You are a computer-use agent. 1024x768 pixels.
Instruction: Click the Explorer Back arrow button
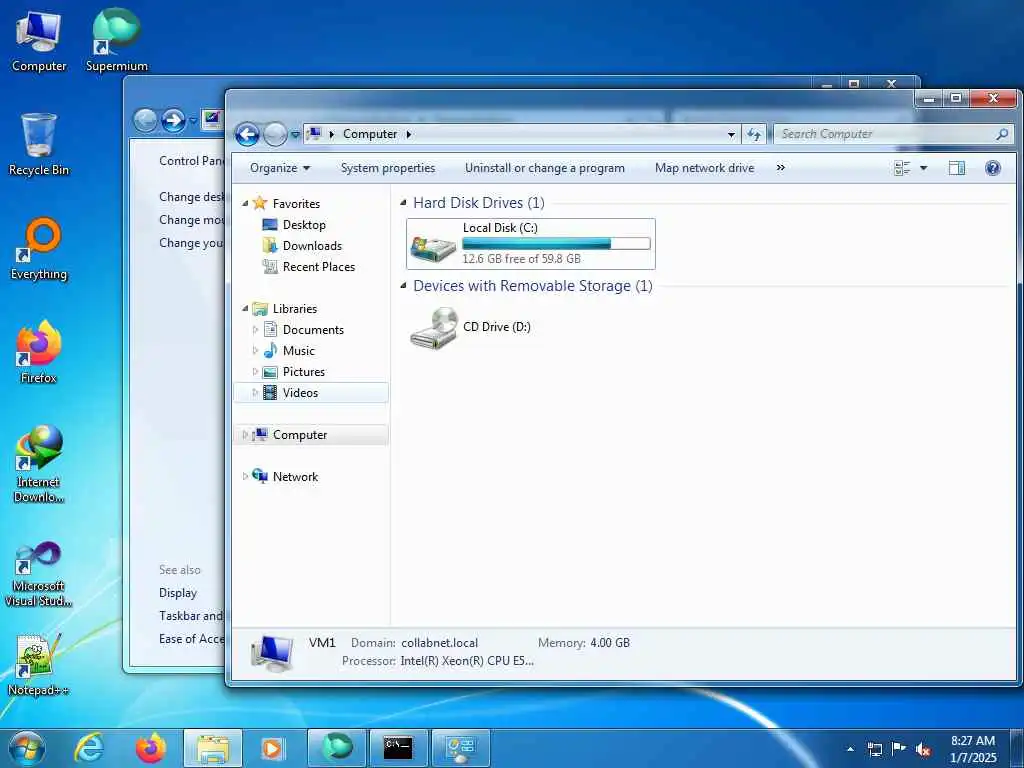click(x=247, y=135)
